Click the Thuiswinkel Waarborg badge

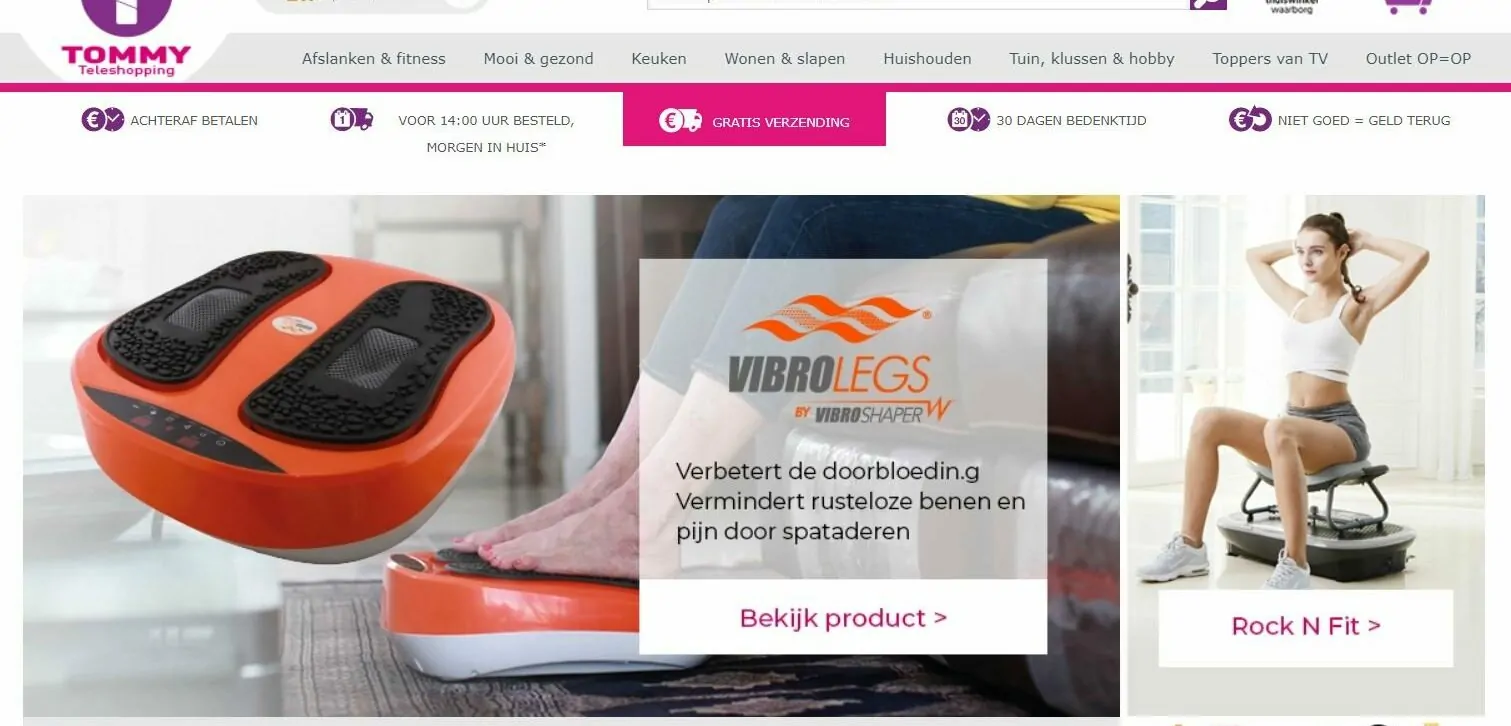[x=1292, y=5]
